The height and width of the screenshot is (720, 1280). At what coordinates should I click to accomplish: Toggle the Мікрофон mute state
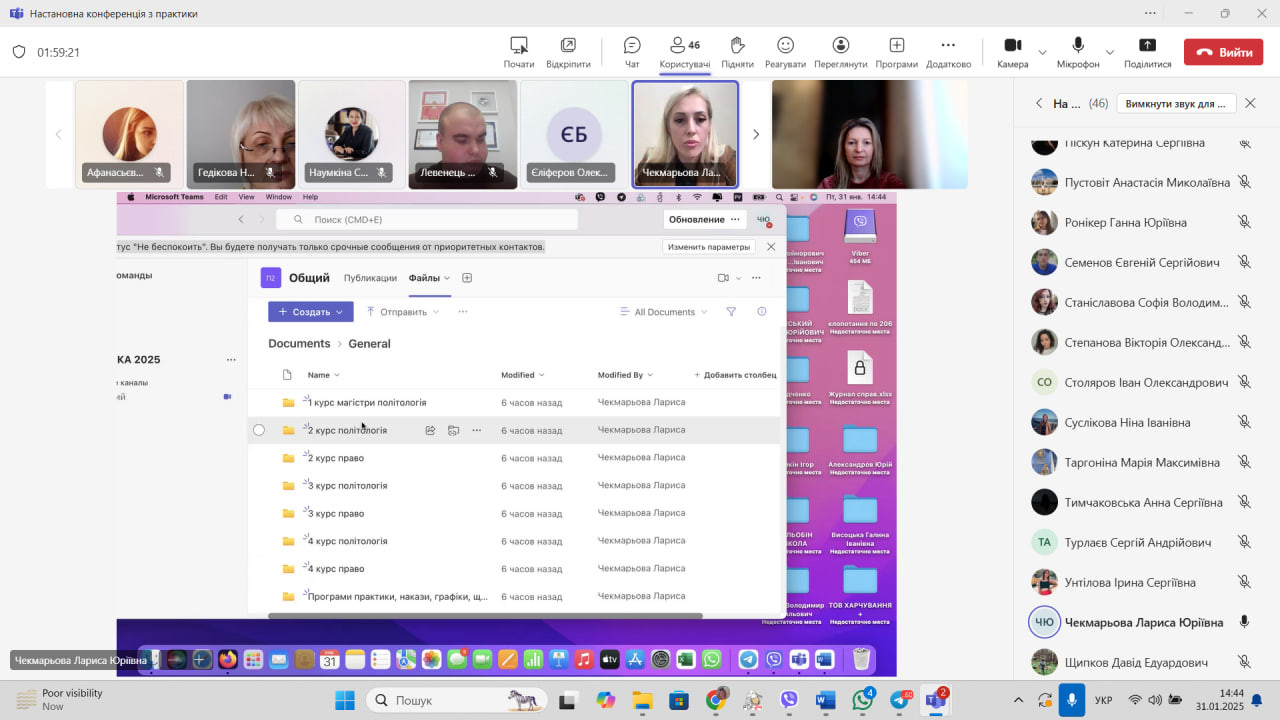pyautogui.click(x=1078, y=52)
